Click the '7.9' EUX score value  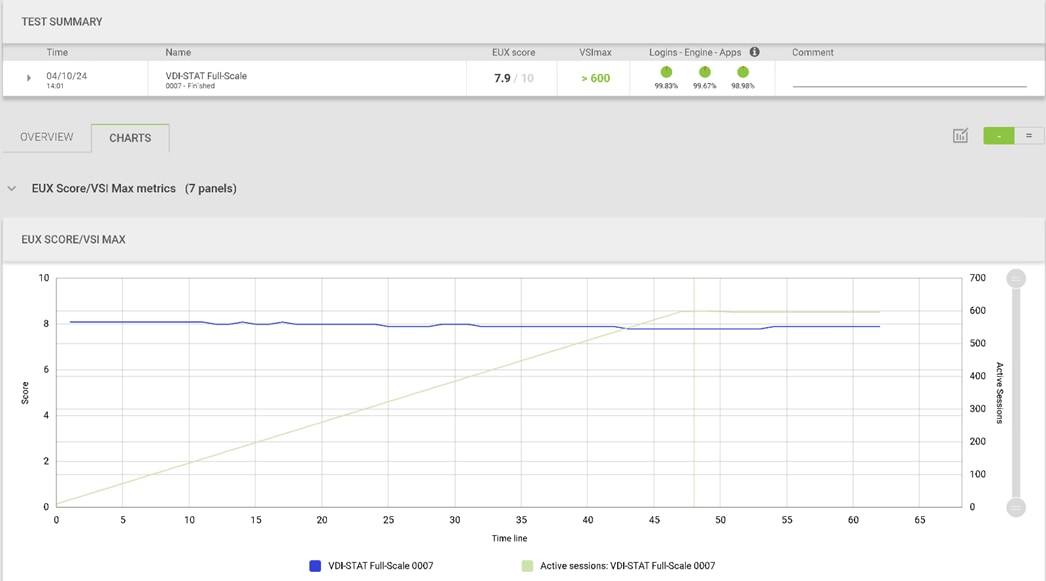(x=502, y=78)
